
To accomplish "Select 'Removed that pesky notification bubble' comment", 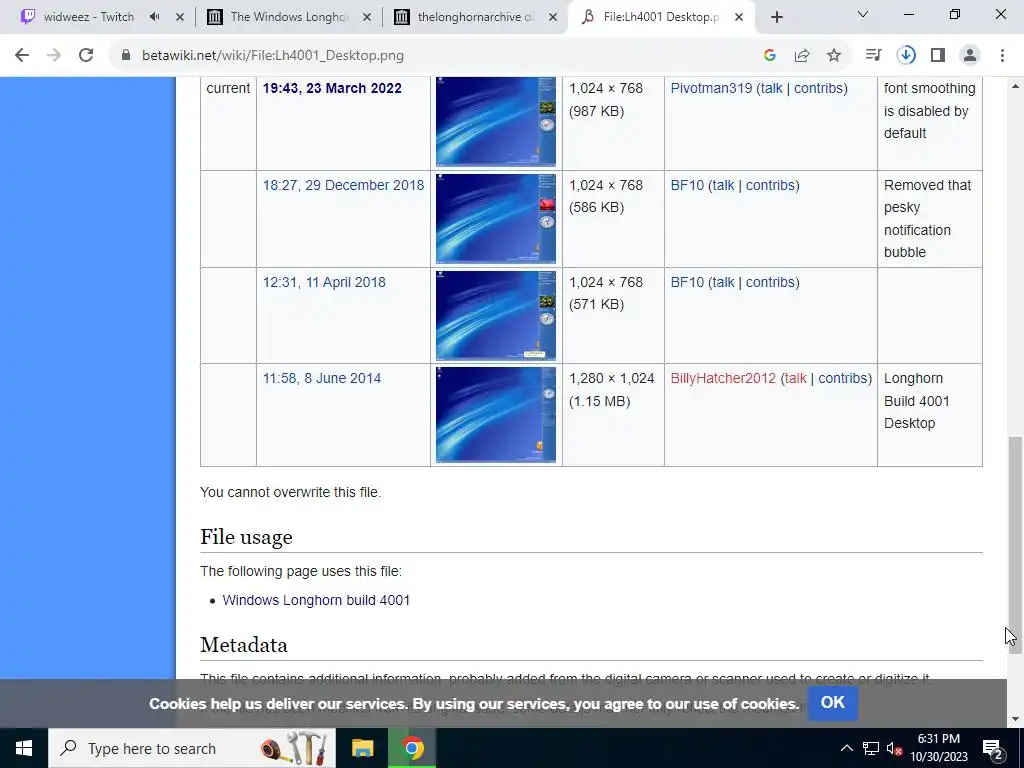I will tap(927, 219).
